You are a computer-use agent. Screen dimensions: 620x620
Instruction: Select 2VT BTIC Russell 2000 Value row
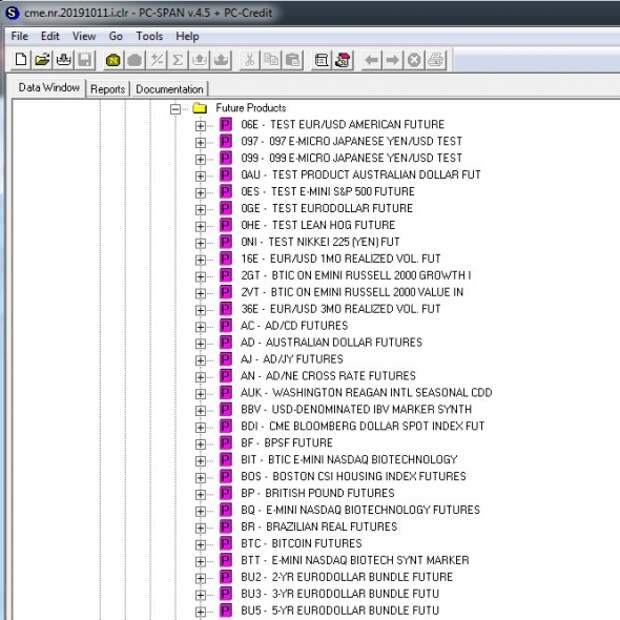click(x=352, y=292)
